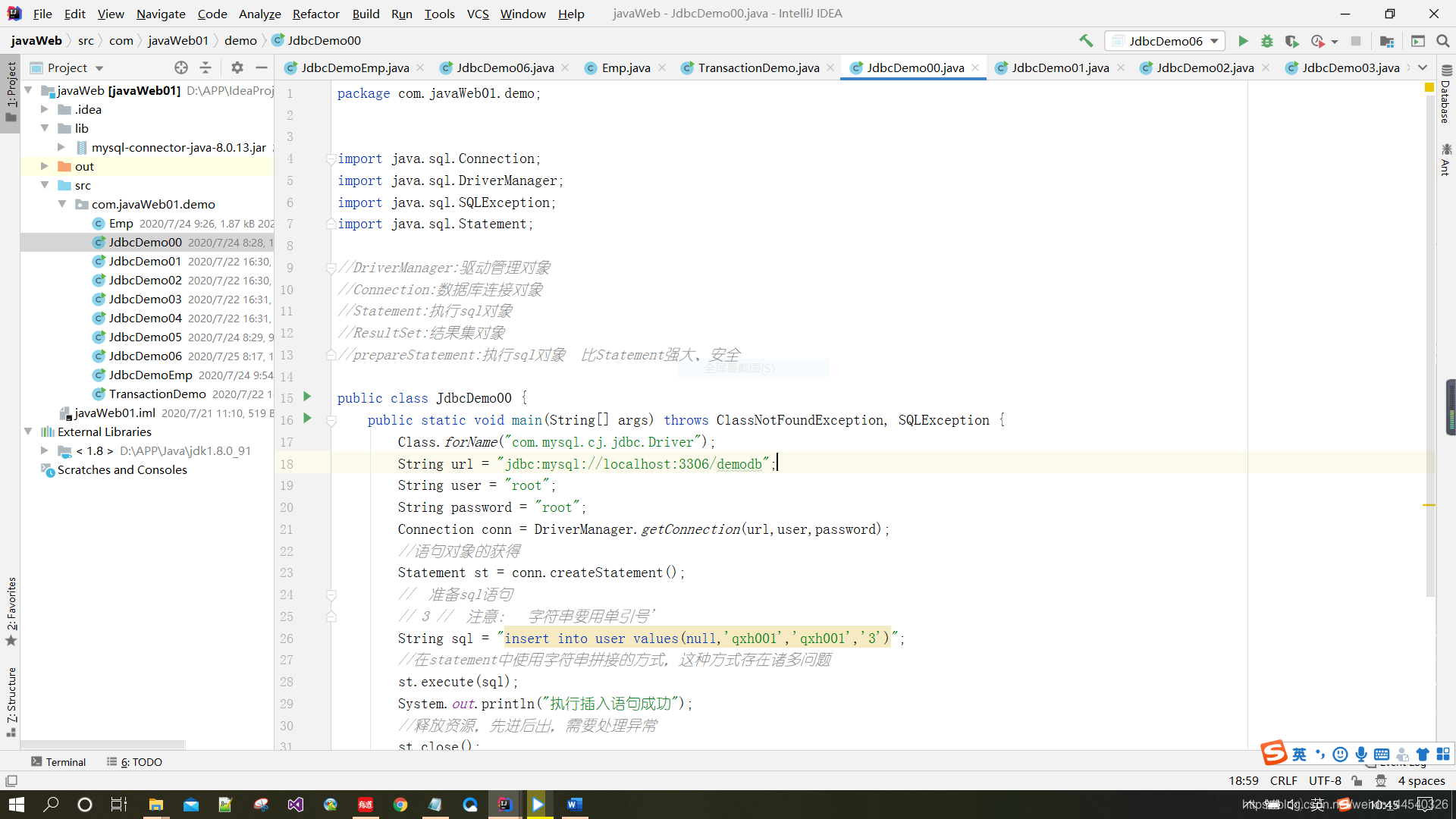Select JdbcDemoEmp file in project tree

point(150,375)
